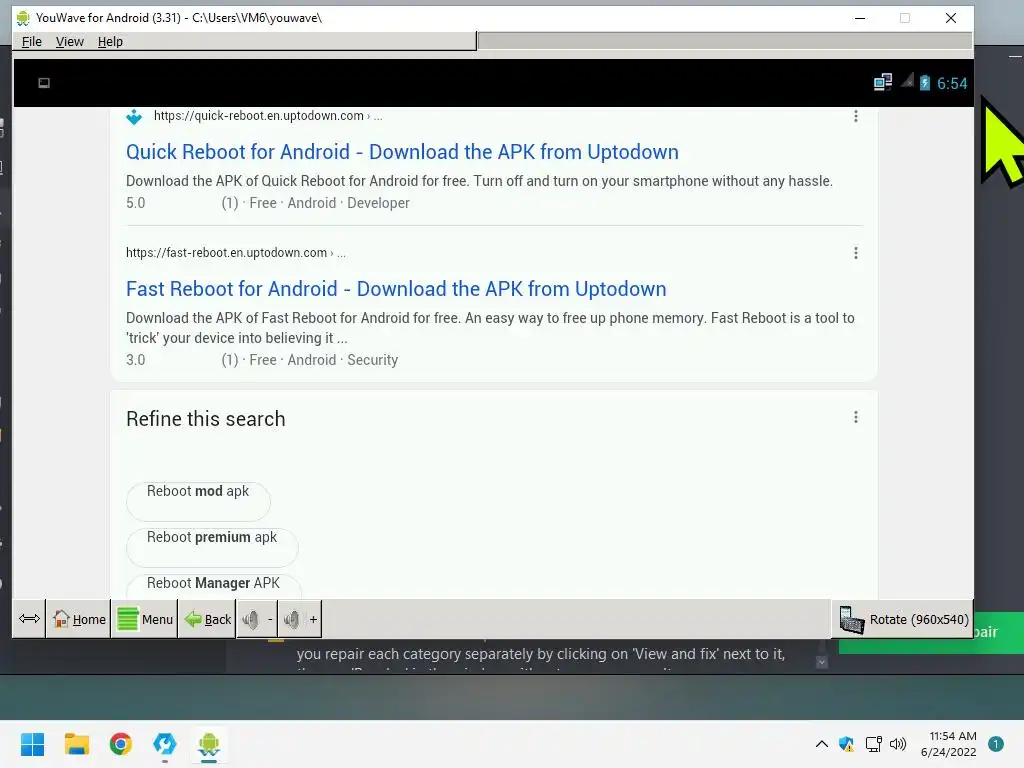
Task: Open the taskbar clock showing 11:54 AM
Action: [949, 744]
